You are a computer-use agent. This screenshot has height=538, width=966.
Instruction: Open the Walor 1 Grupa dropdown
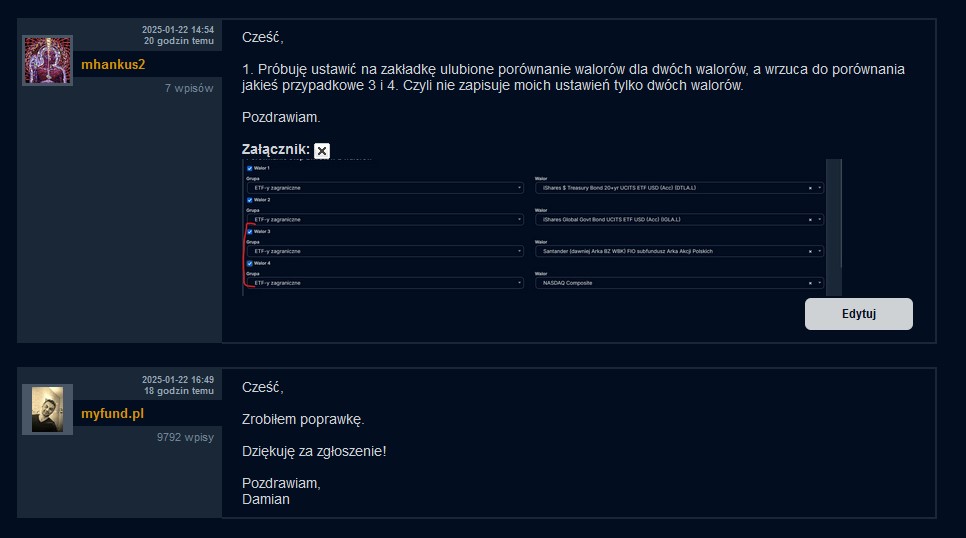tap(385, 187)
